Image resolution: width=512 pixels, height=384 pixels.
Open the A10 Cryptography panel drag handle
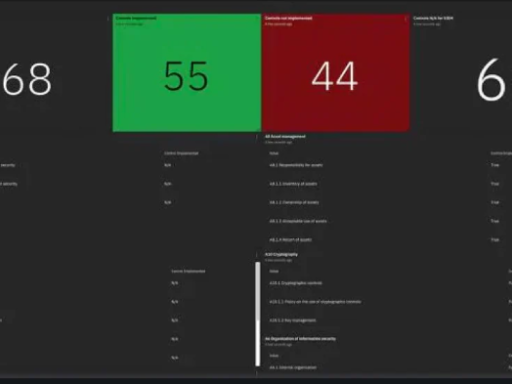pos(257,255)
